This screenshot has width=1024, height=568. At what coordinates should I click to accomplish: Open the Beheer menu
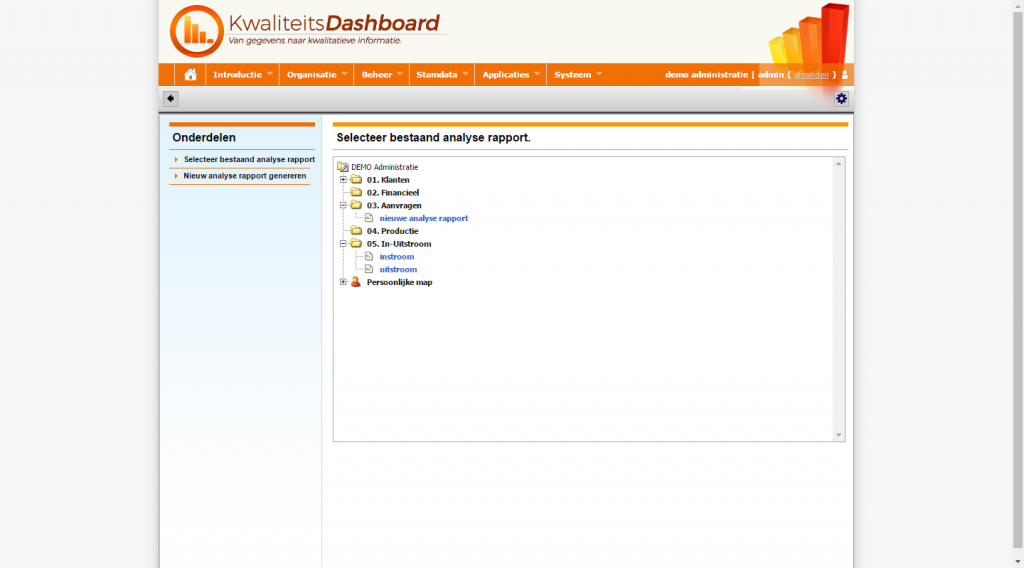click(377, 75)
